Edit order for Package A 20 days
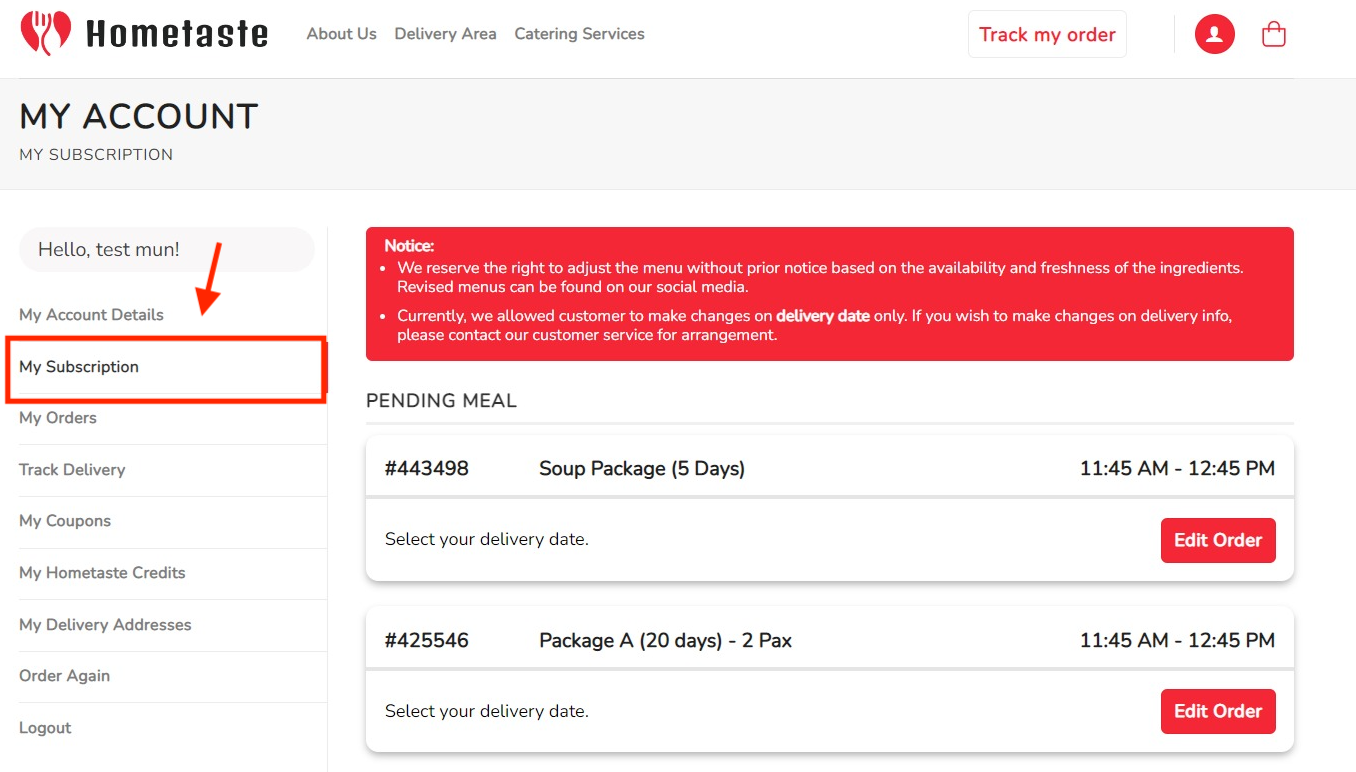Image resolution: width=1356 pixels, height=772 pixels. pos(1218,711)
